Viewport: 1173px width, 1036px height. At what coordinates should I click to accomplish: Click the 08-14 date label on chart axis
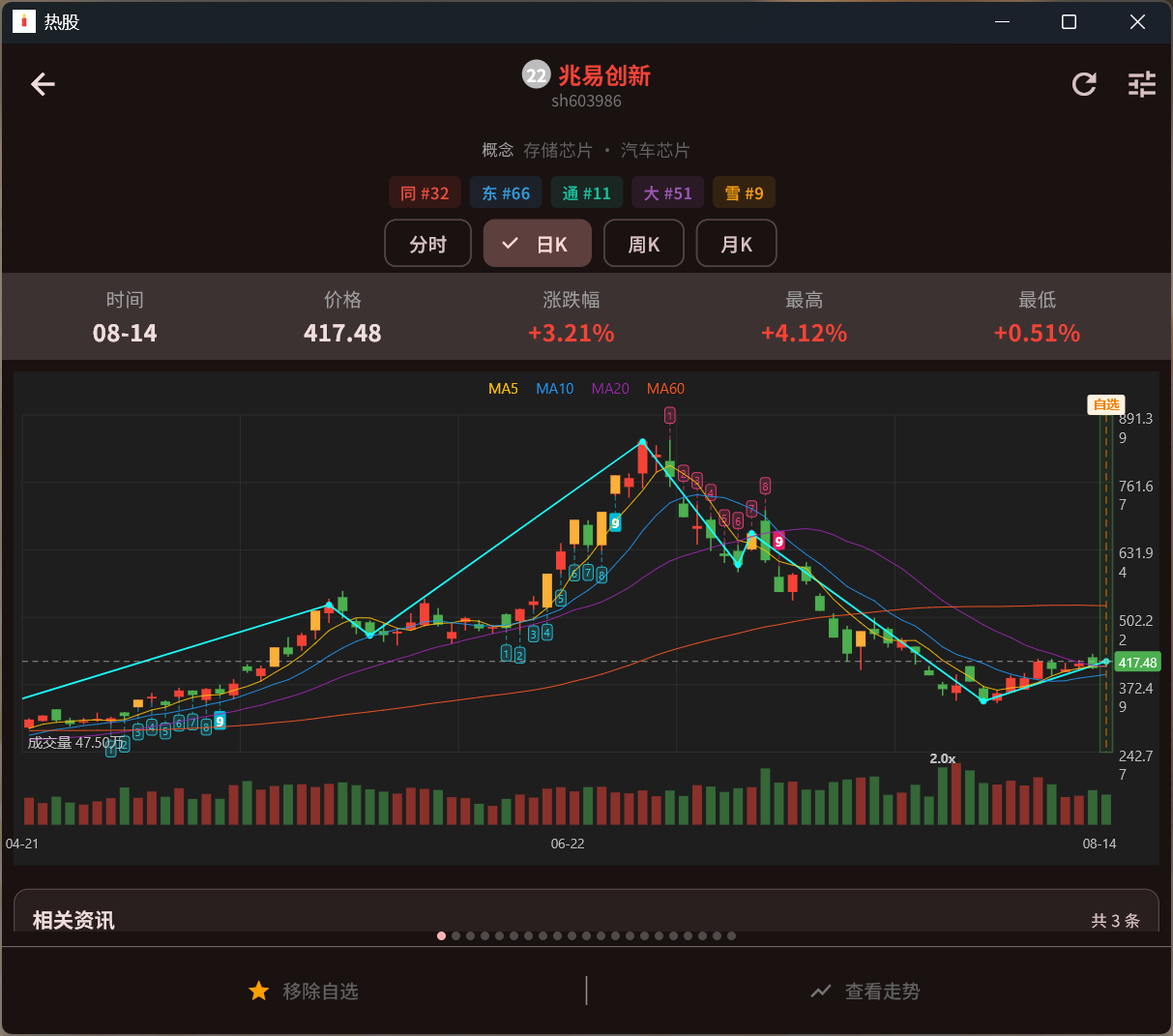click(x=1100, y=844)
